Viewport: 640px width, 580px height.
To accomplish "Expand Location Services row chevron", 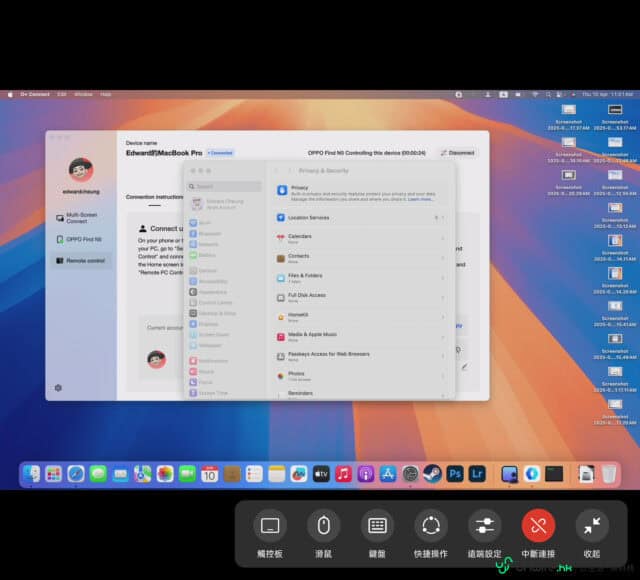I will click(443, 218).
